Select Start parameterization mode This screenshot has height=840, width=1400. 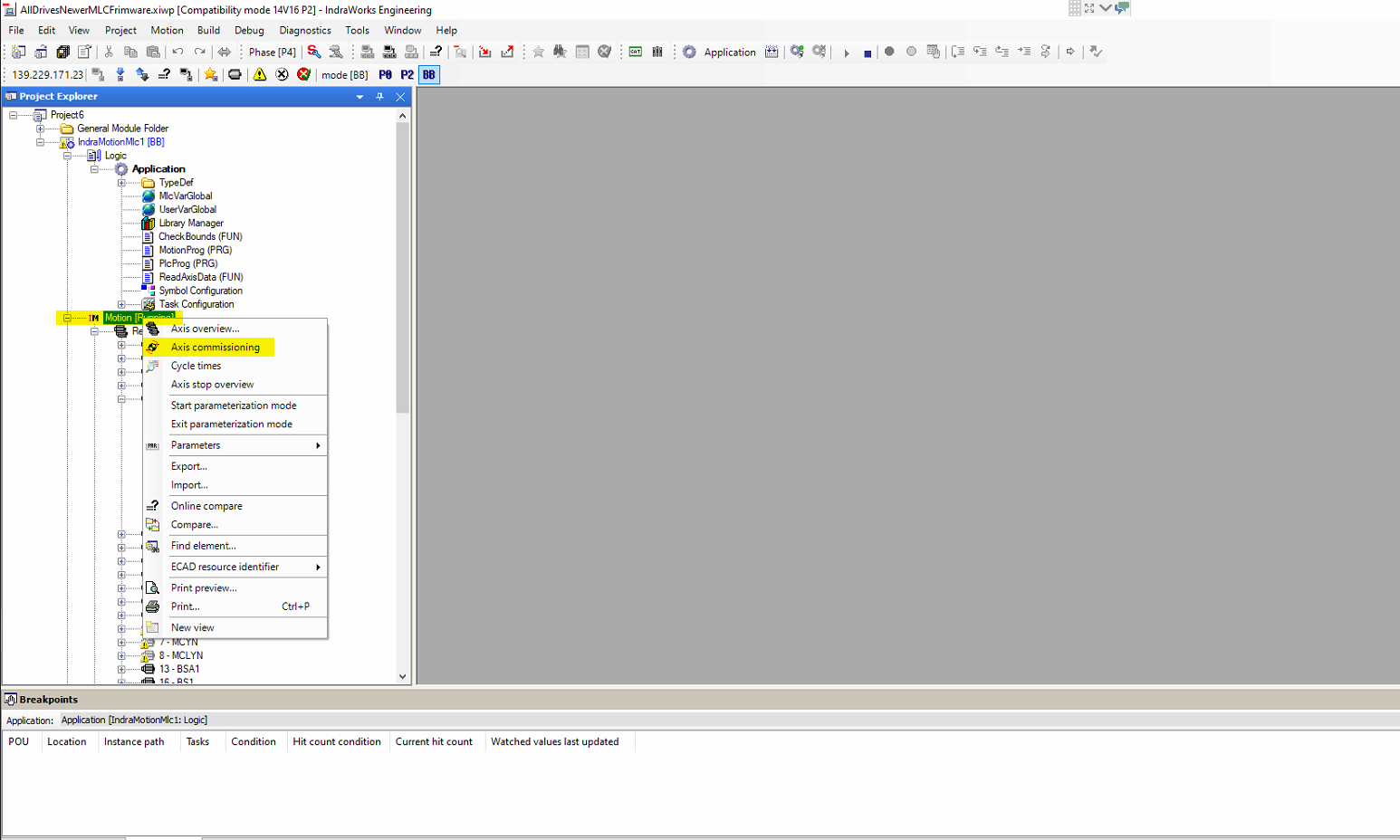(x=234, y=406)
